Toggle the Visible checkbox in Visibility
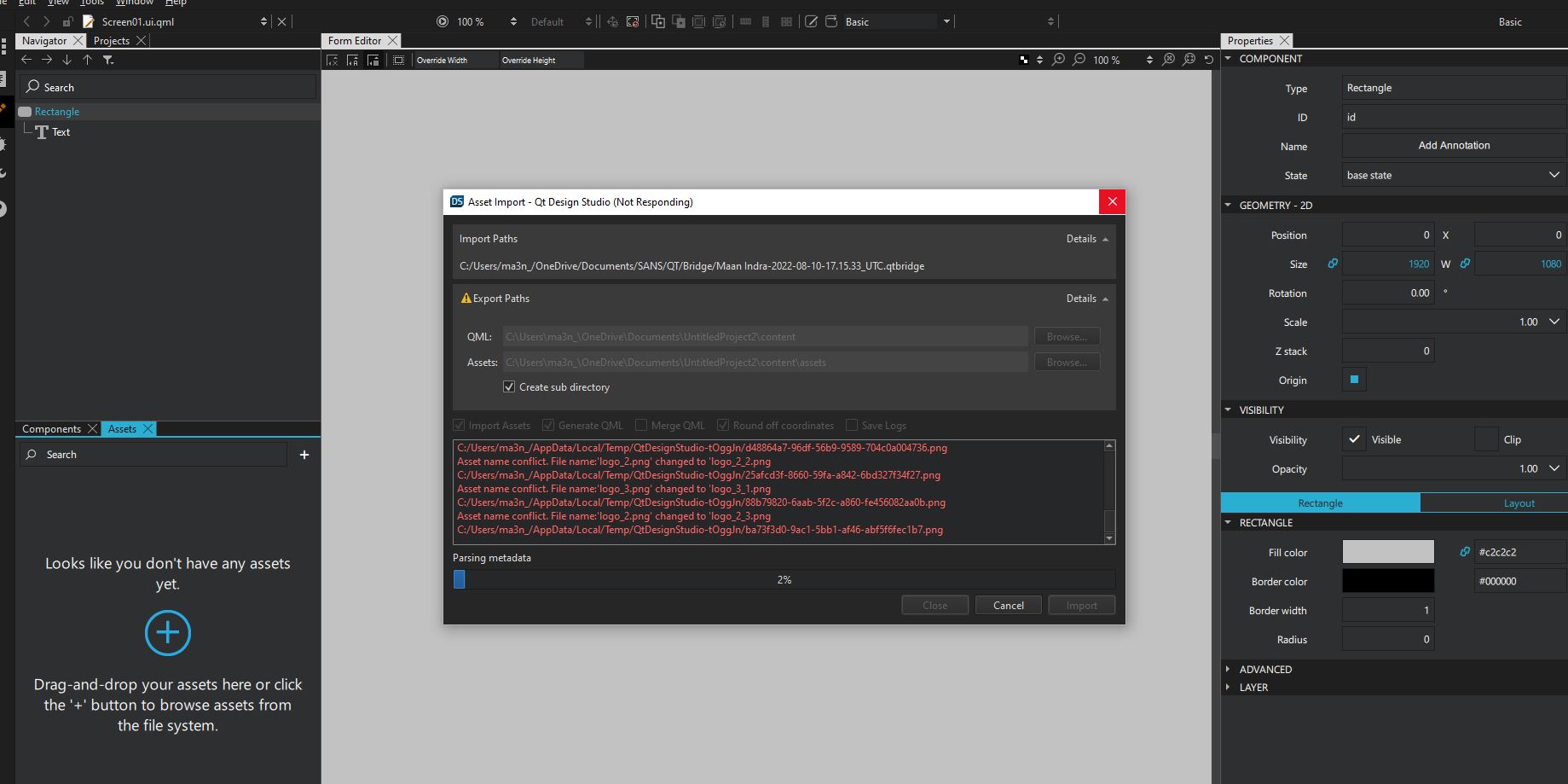Viewport: 1568px width, 784px height. (x=1354, y=439)
